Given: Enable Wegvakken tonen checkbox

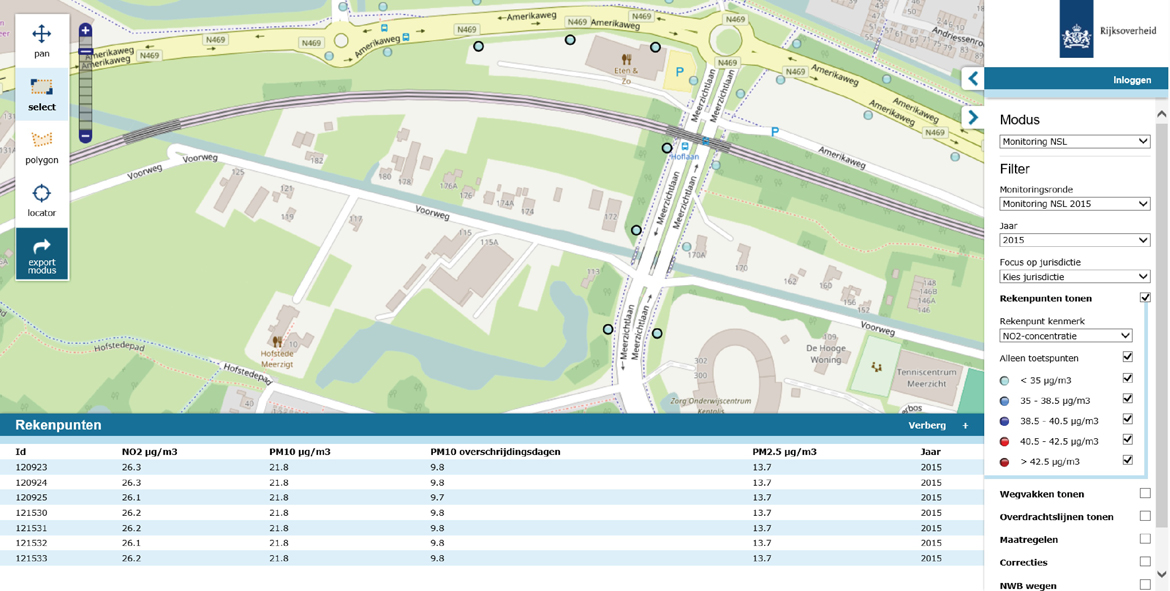Looking at the screenshot, I should (1145, 494).
